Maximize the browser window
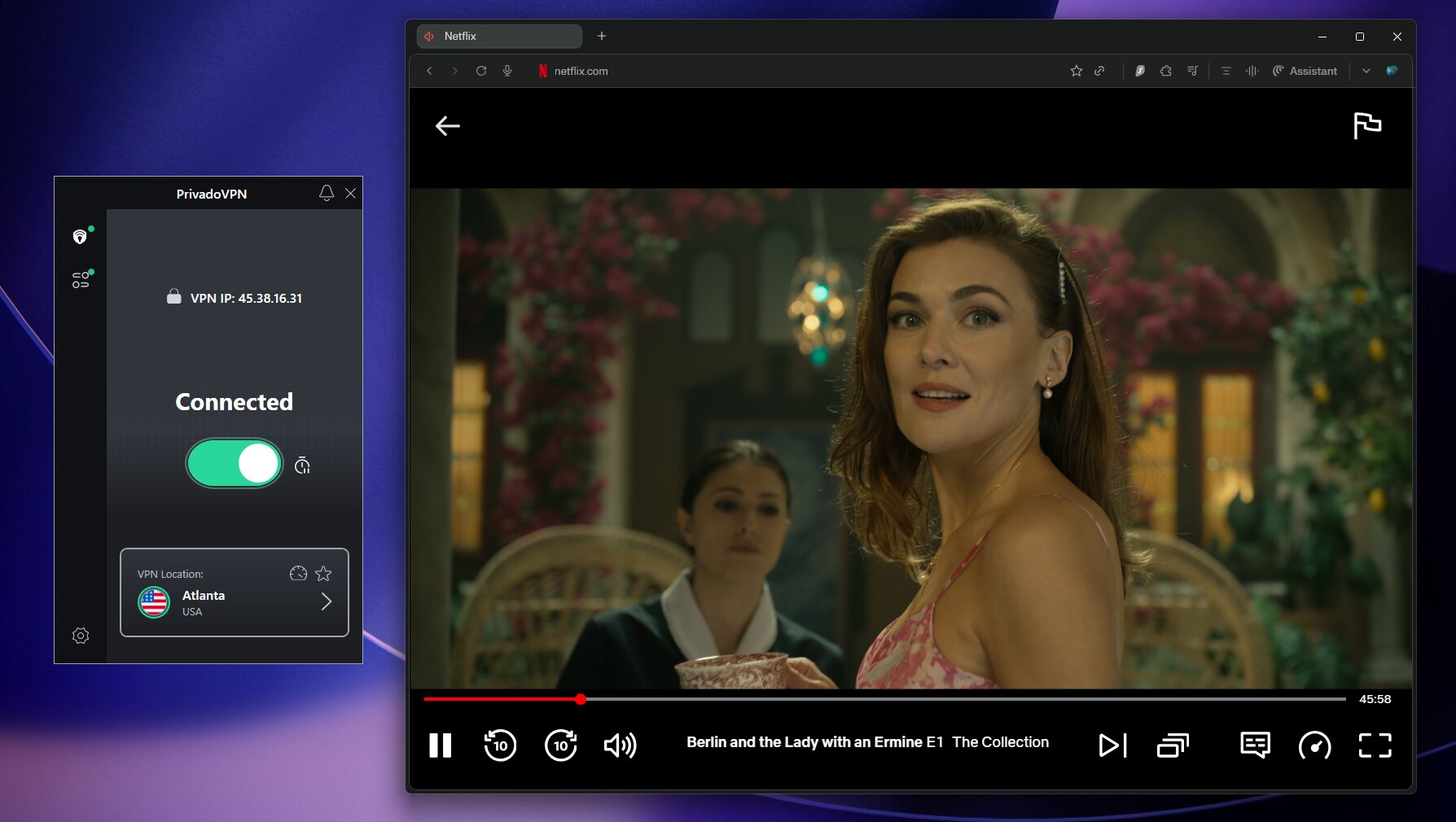Screen dimensions: 1456x822 pos(1360,37)
